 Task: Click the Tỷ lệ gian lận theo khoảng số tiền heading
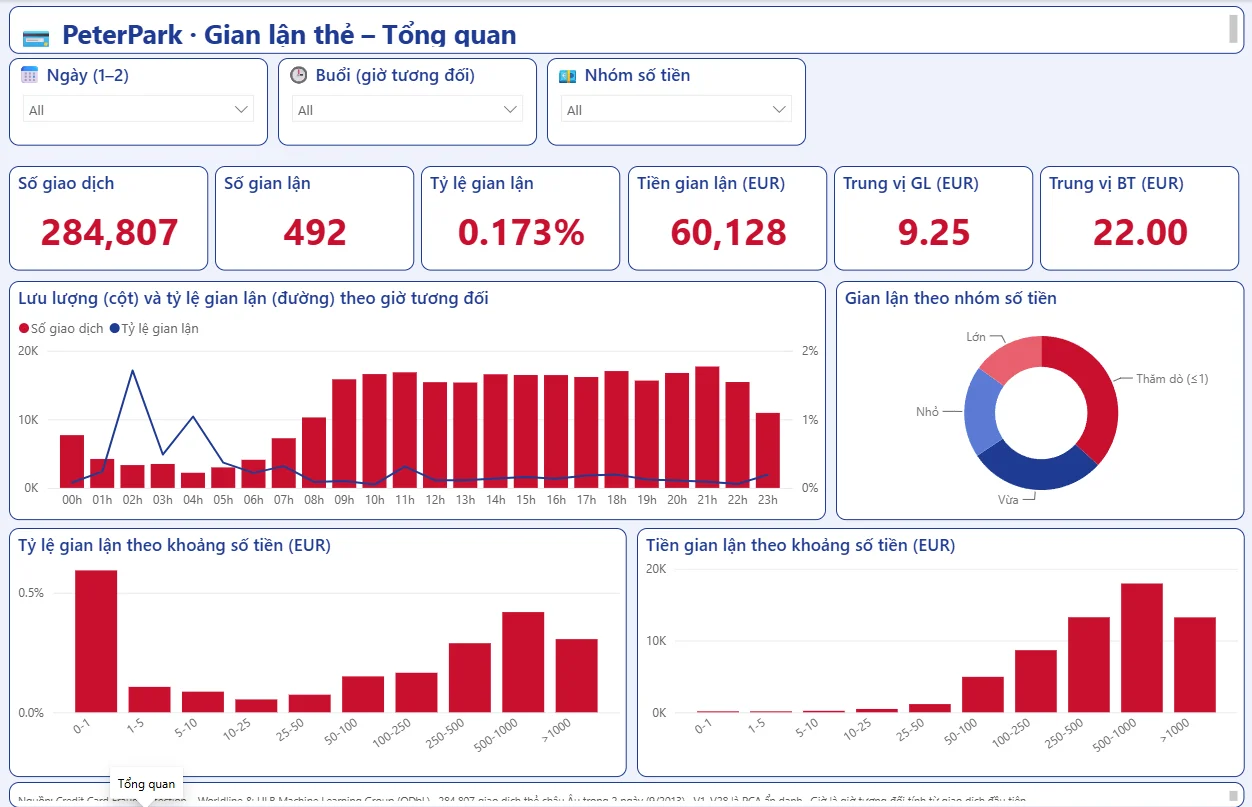click(x=174, y=545)
